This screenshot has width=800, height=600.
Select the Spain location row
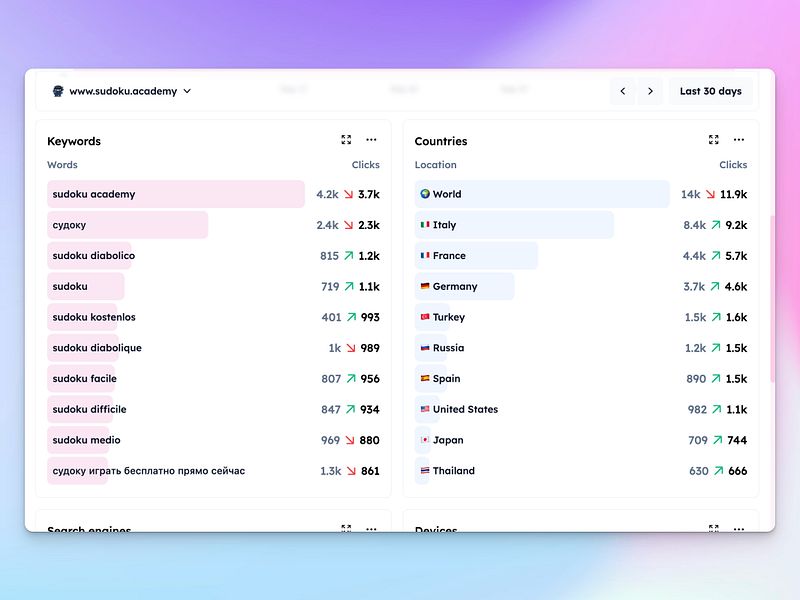coord(581,379)
